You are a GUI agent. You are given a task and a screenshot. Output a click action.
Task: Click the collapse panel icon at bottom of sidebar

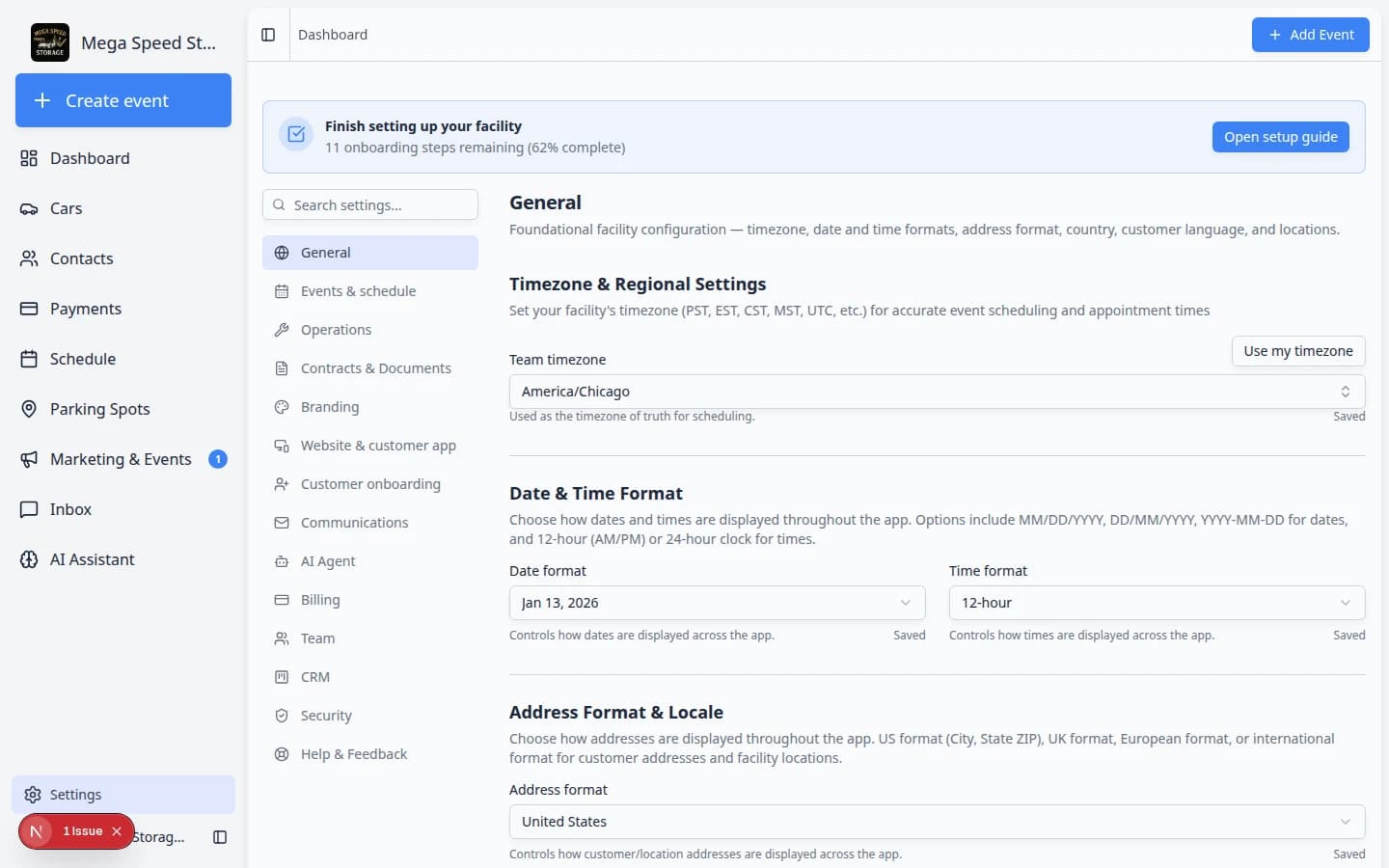pos(220,837)
